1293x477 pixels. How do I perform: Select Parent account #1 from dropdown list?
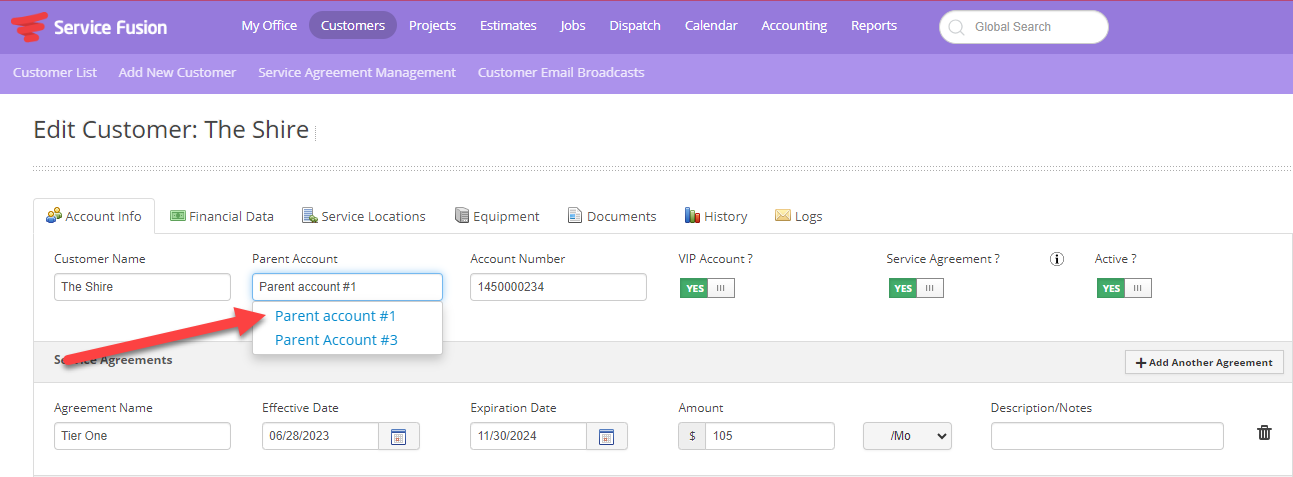[336, 316]
